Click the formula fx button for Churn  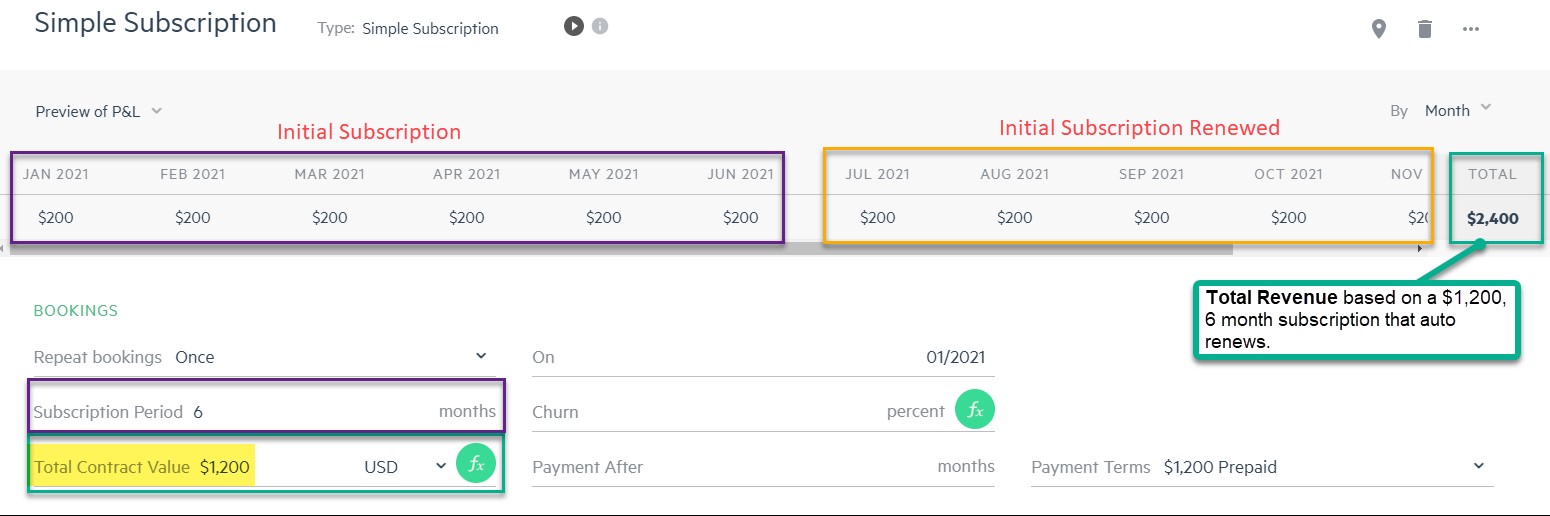click(x=975, y=411)
